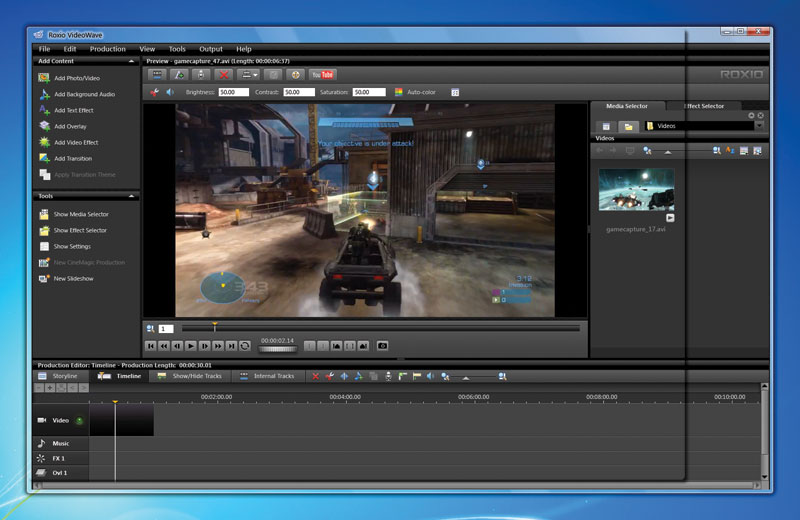Screen dimensions: 800x520
Task: Click Show Settings in Tools
Action: click(72, 246)
